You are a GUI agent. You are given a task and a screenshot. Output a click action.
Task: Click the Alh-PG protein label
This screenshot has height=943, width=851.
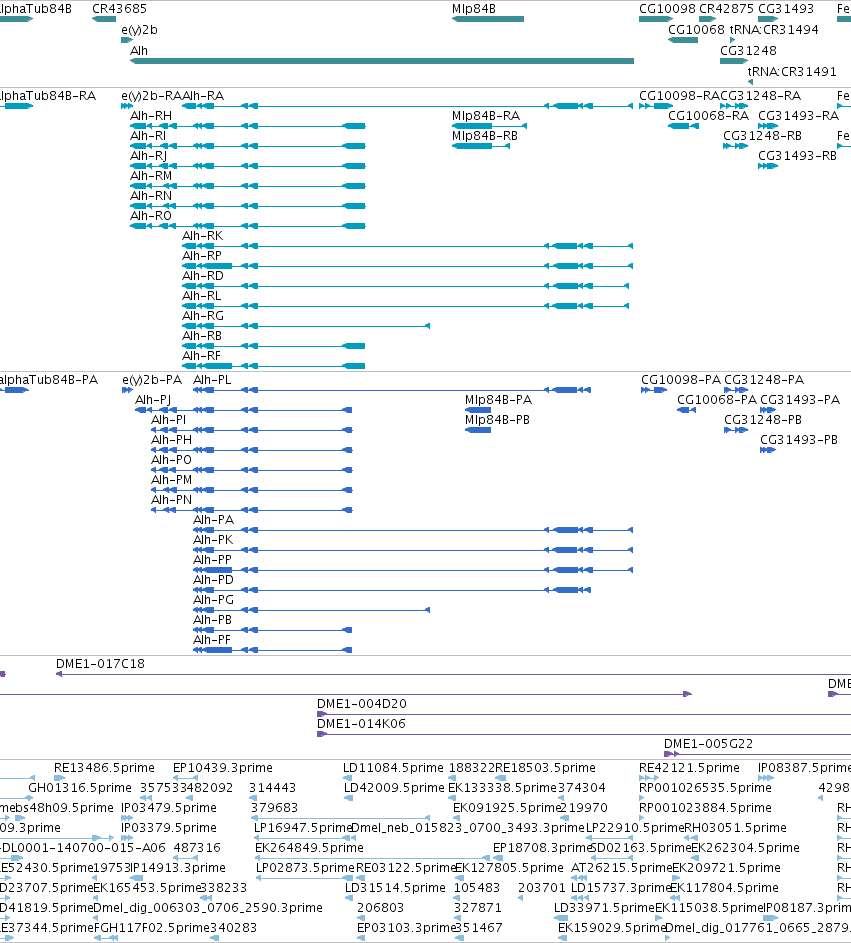[214, 600]
